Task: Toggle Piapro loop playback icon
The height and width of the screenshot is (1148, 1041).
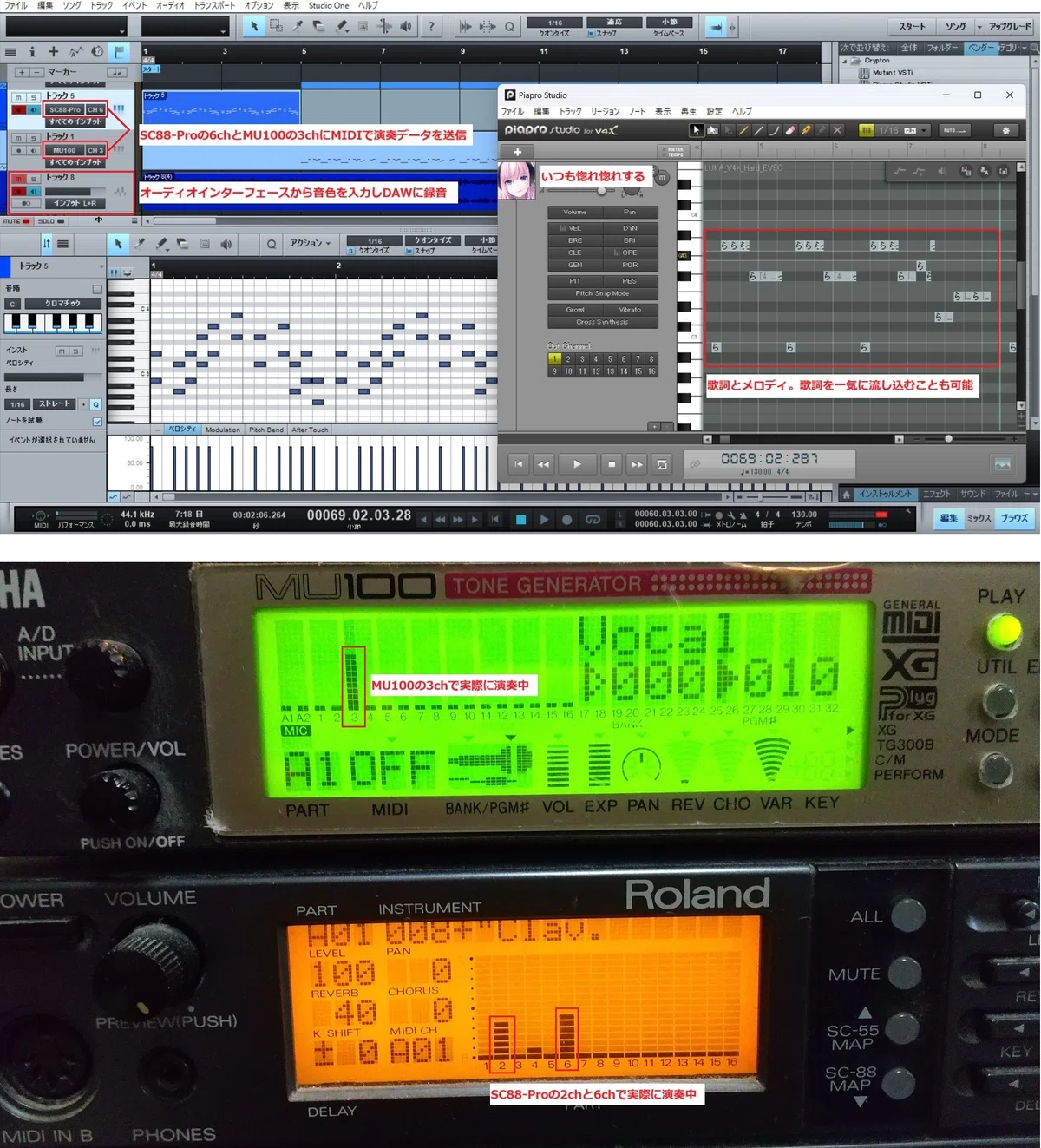Action: 662,464
